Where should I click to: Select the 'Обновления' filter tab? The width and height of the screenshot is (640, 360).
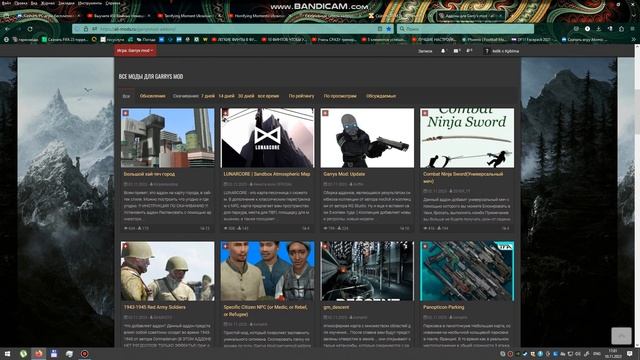point(153,96)
